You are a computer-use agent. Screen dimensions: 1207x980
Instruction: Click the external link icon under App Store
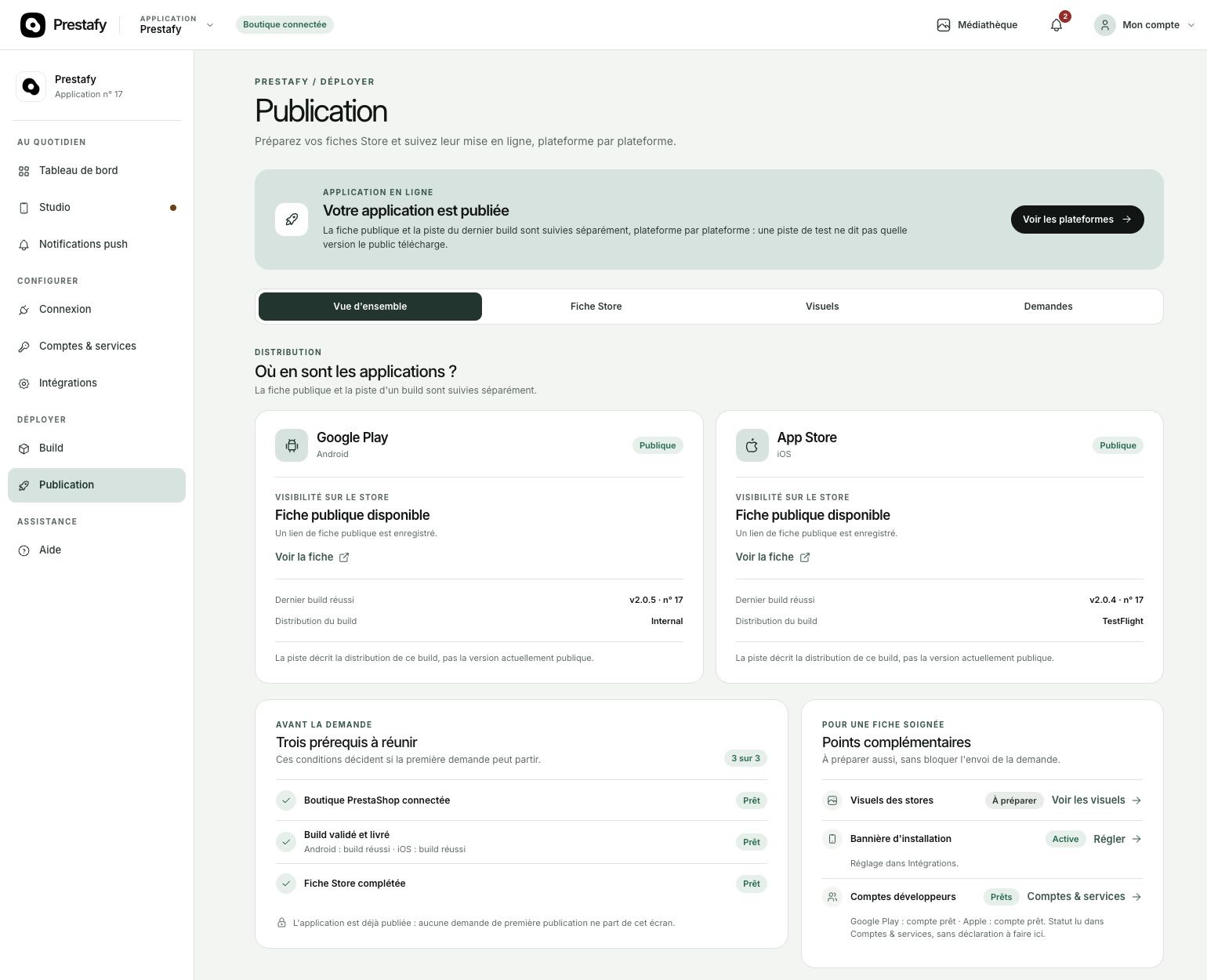point(805,557)
